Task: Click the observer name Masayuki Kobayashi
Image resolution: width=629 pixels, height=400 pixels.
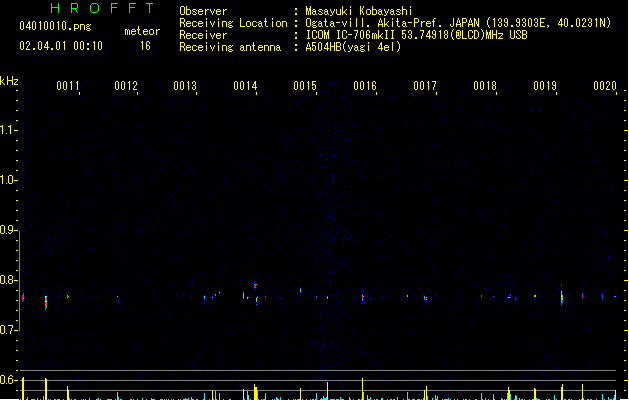Action: coord(359,11)
